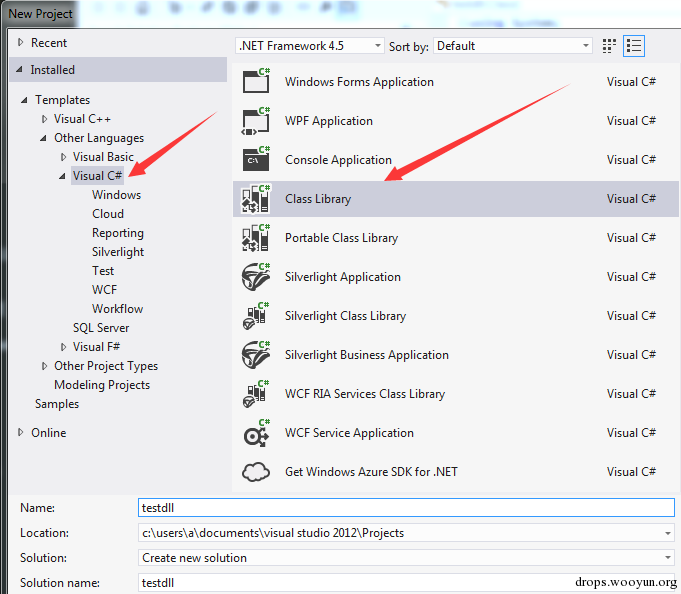
Task: Click the Solution name input field
Action: pyautogui.click(x=406, y=582)
